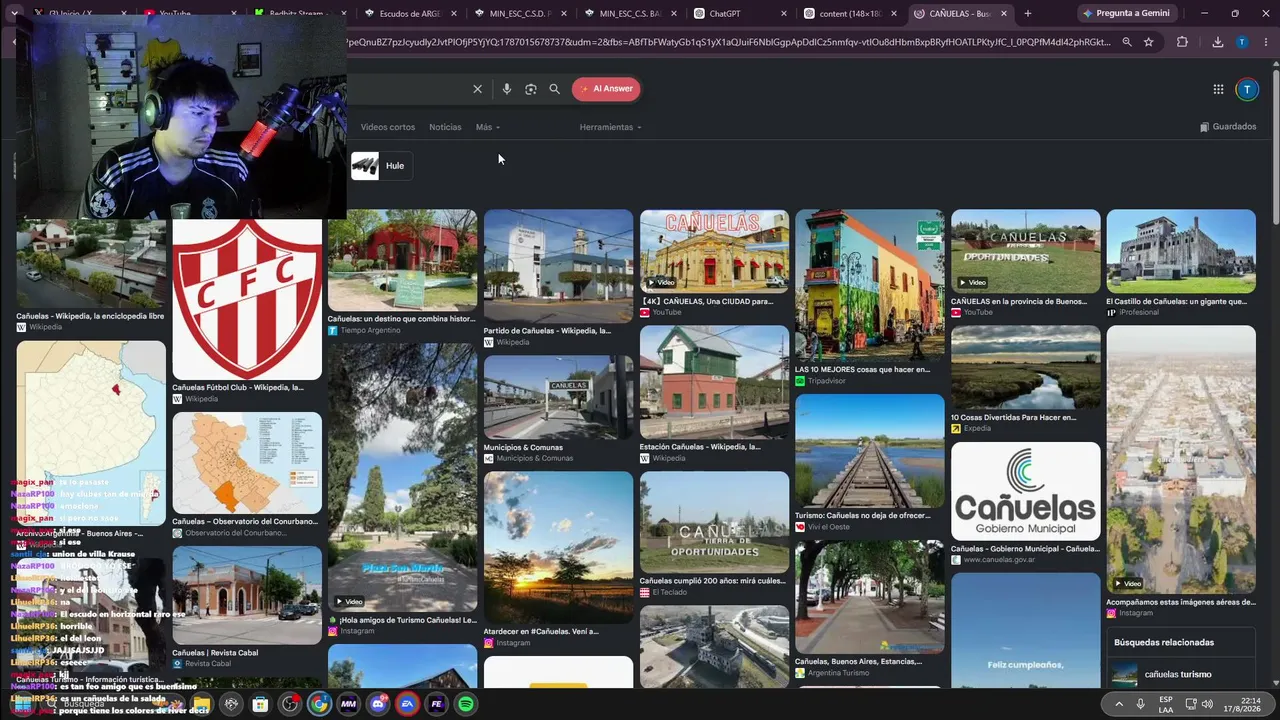Expand the Más dropdown
Viewport: 1280px width, 720px height.
point(488,127)
